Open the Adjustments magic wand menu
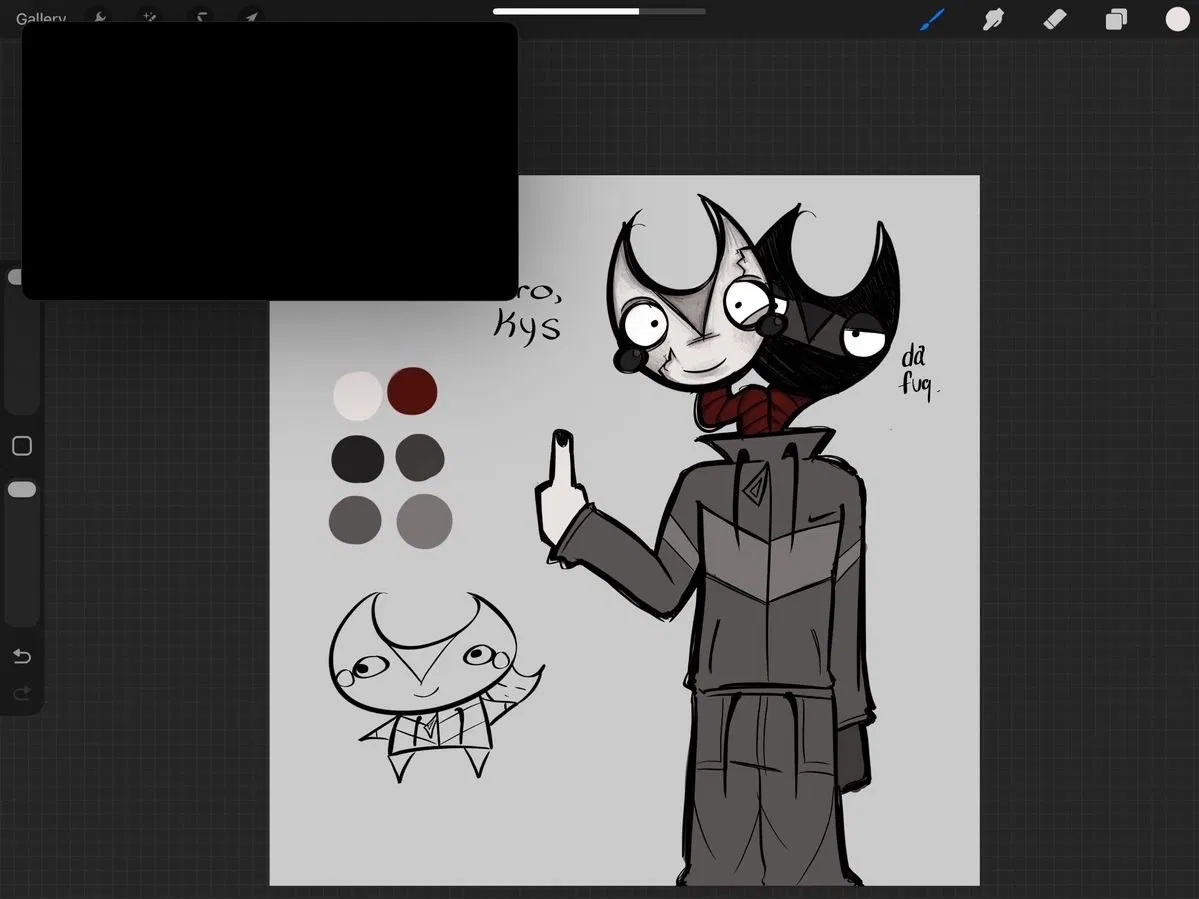Image resolution: width=1199 pixels, height=899 pixels. [x=149, y=17]
